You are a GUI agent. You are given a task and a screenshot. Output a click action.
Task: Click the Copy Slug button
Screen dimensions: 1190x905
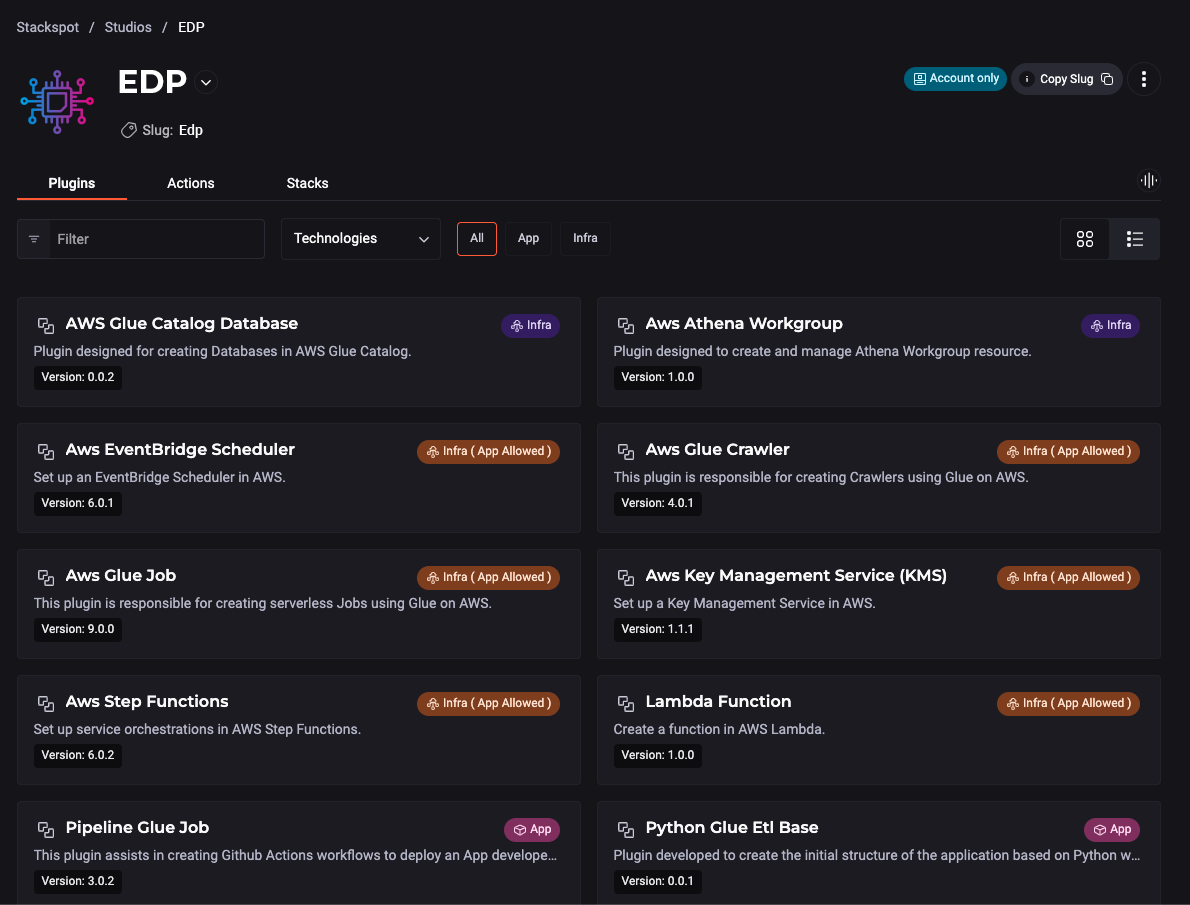click(x=1066, y=79)
